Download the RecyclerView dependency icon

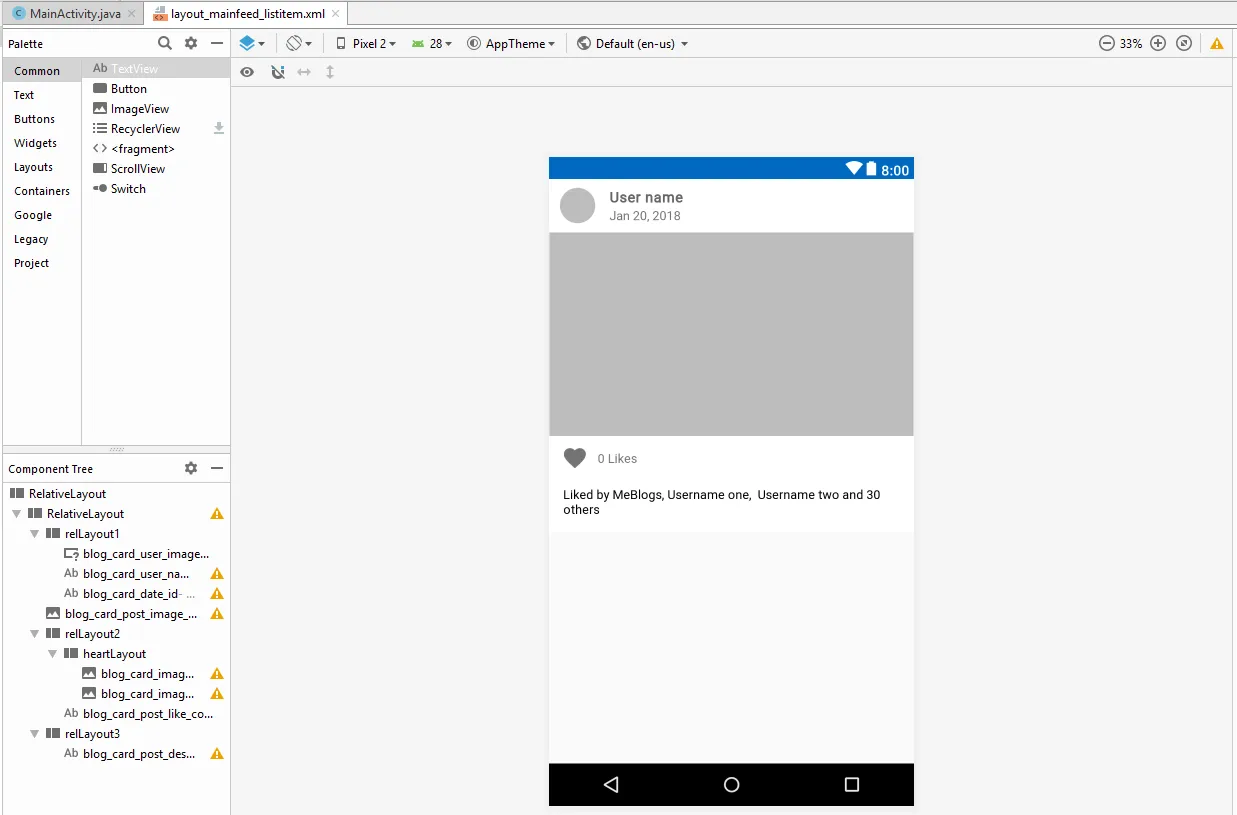point(219,128)
